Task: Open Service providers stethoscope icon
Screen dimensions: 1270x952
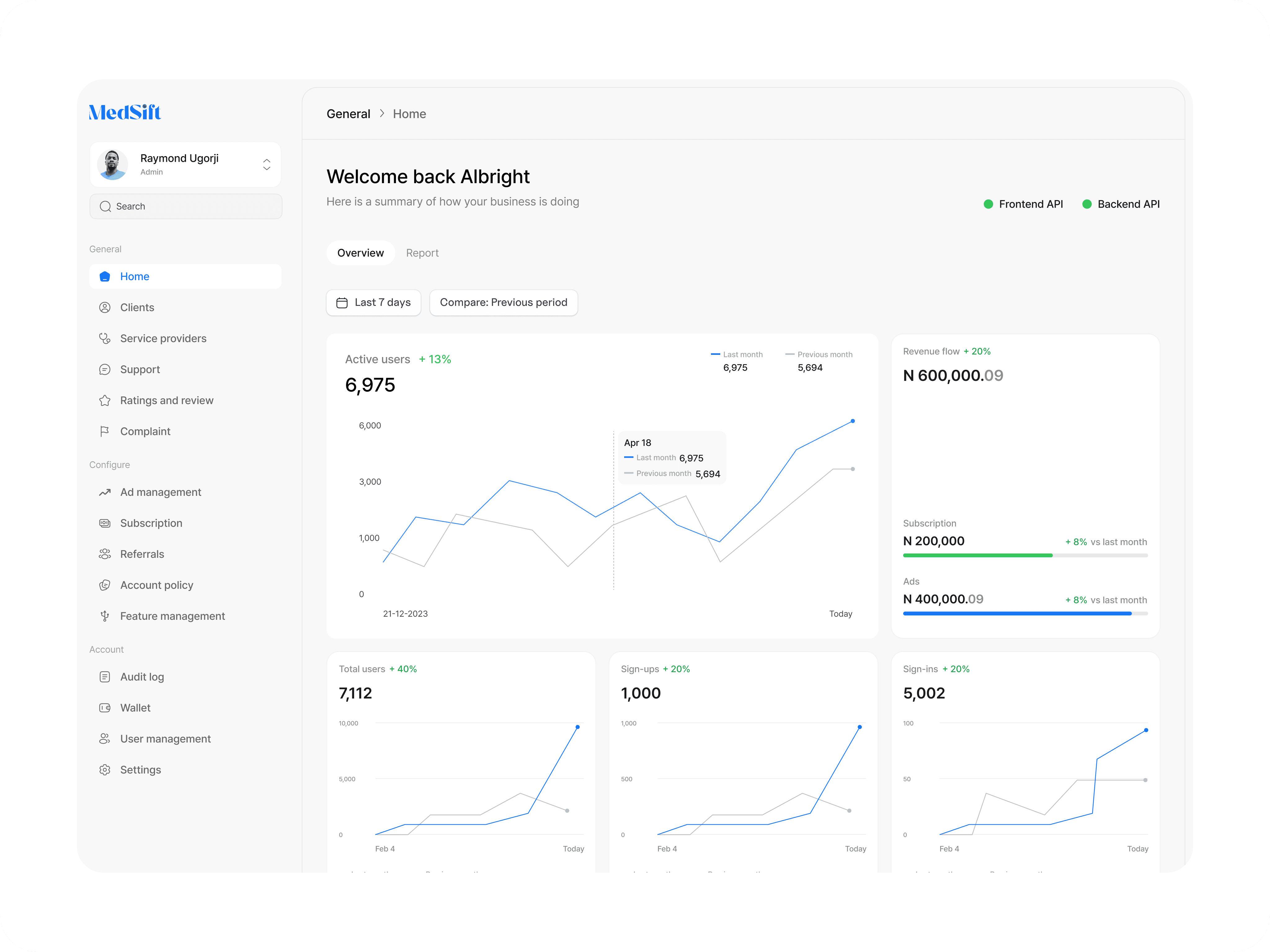Action: point(104,339)
